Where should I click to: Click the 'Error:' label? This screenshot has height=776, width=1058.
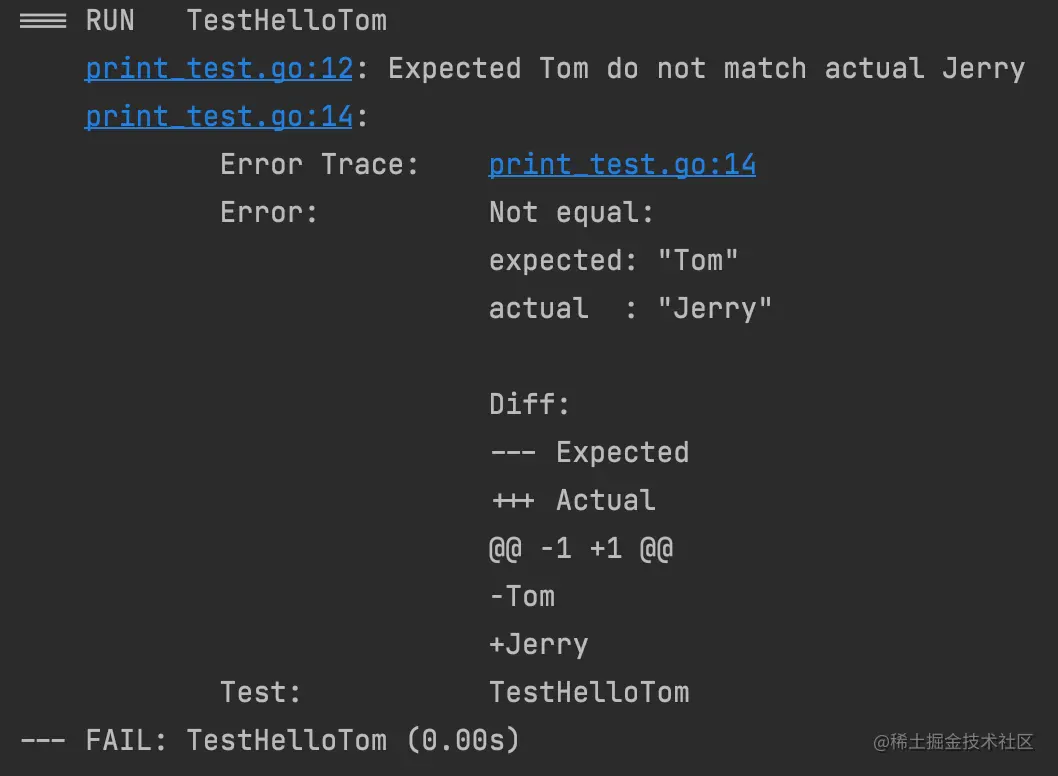pos(269,213)
